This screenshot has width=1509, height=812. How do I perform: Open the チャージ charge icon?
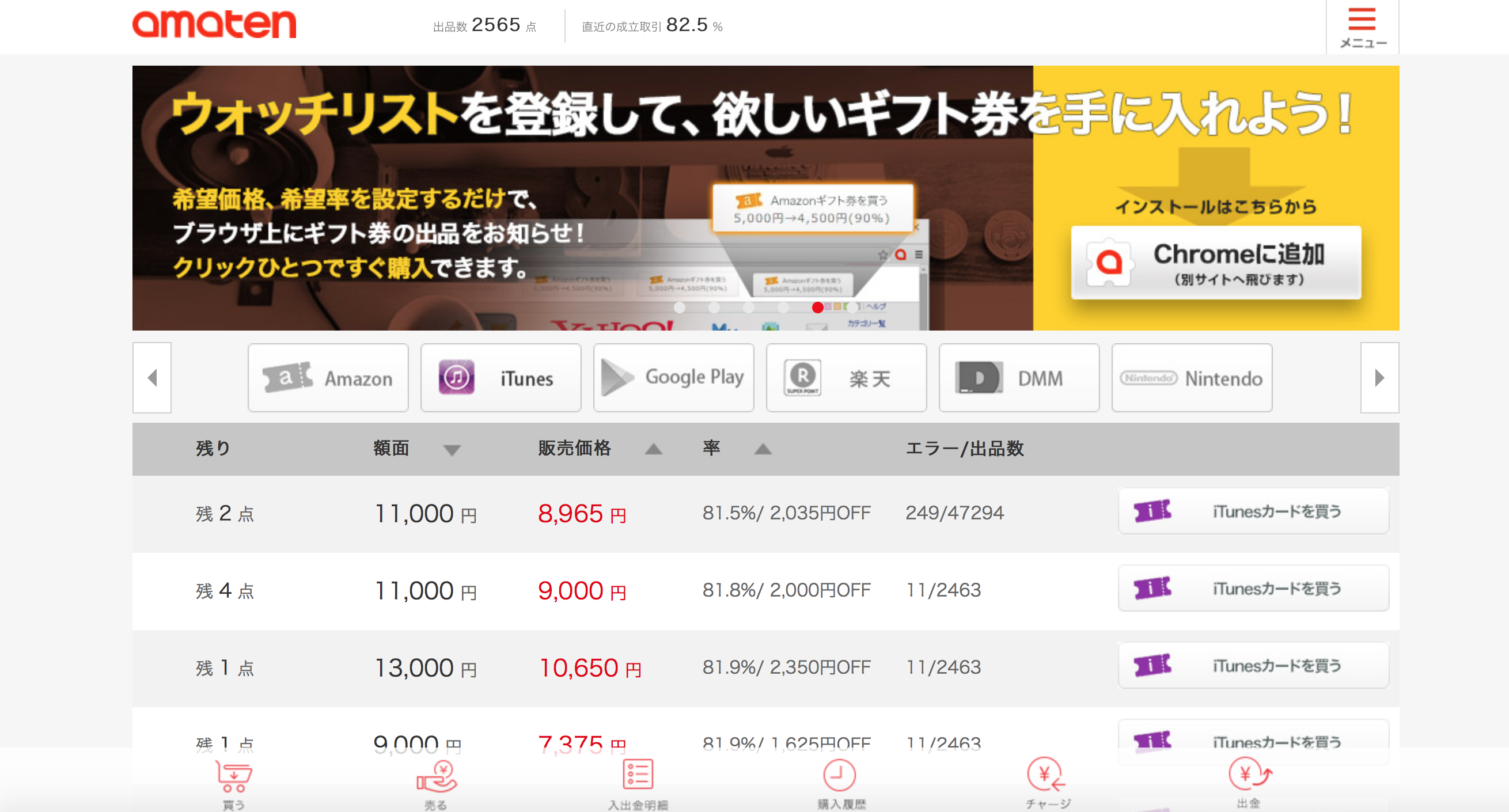click(1047, 779)
